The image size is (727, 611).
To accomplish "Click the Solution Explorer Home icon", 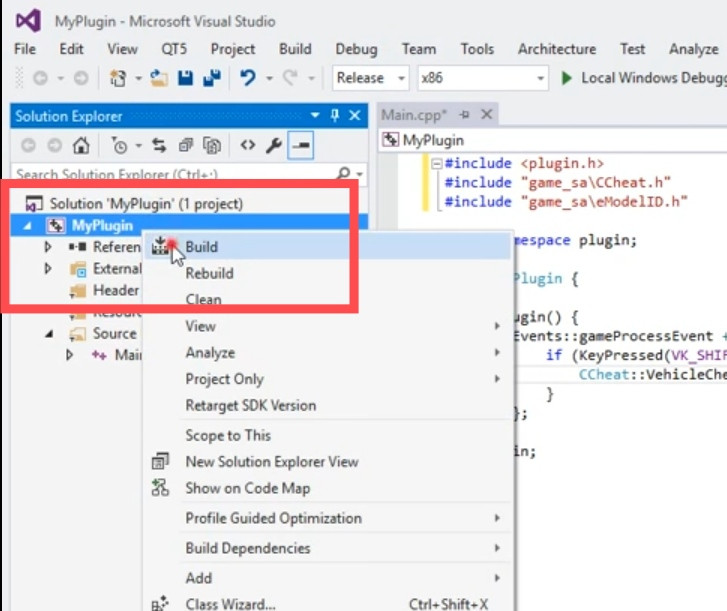I will (x=81, y=146).
